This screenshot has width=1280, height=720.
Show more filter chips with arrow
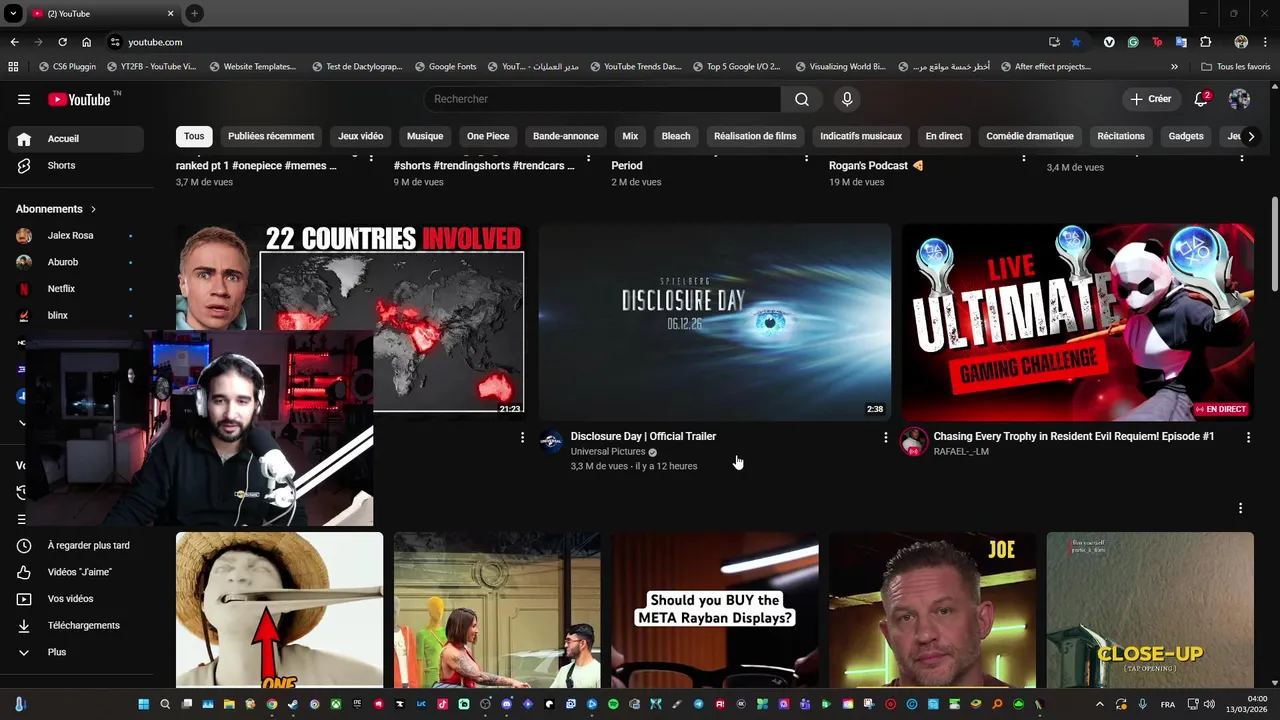point(1250,136)
